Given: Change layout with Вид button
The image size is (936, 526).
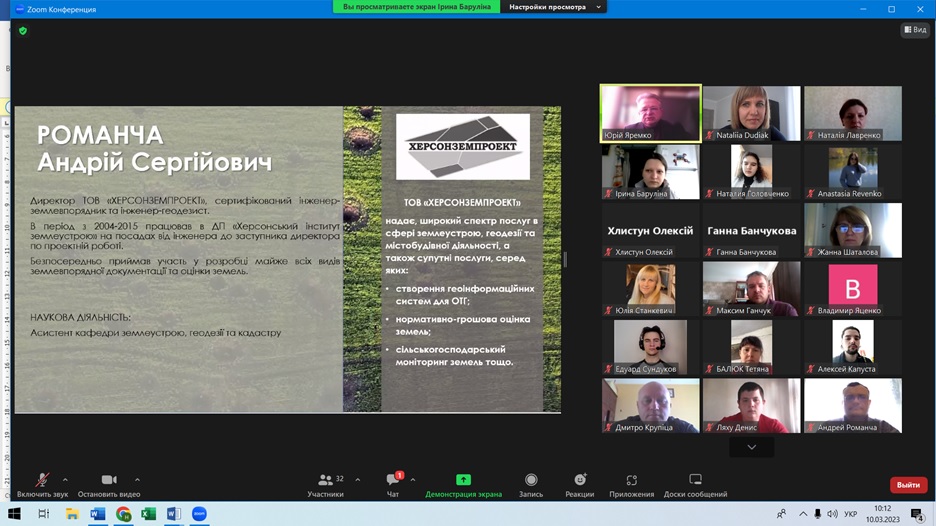Looking at the screenshot, I should [x=915, y=29].
